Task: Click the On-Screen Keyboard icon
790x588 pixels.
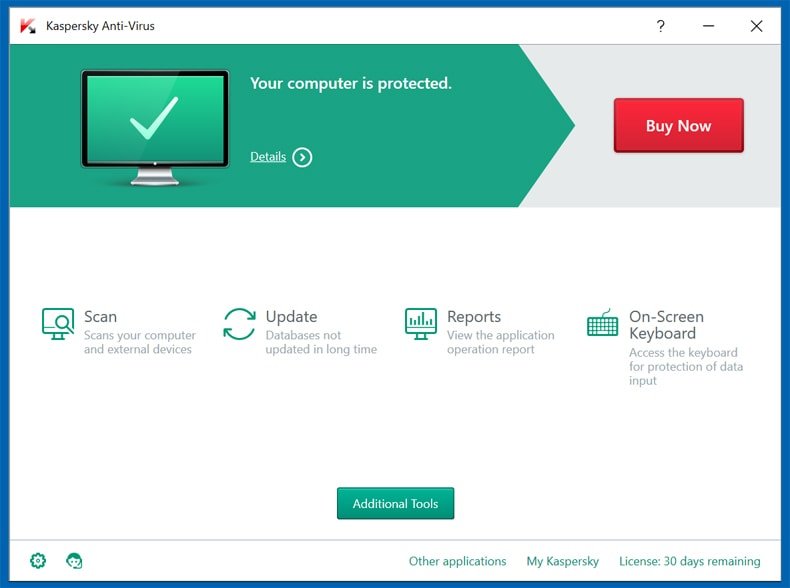Action: coord(603,322)
